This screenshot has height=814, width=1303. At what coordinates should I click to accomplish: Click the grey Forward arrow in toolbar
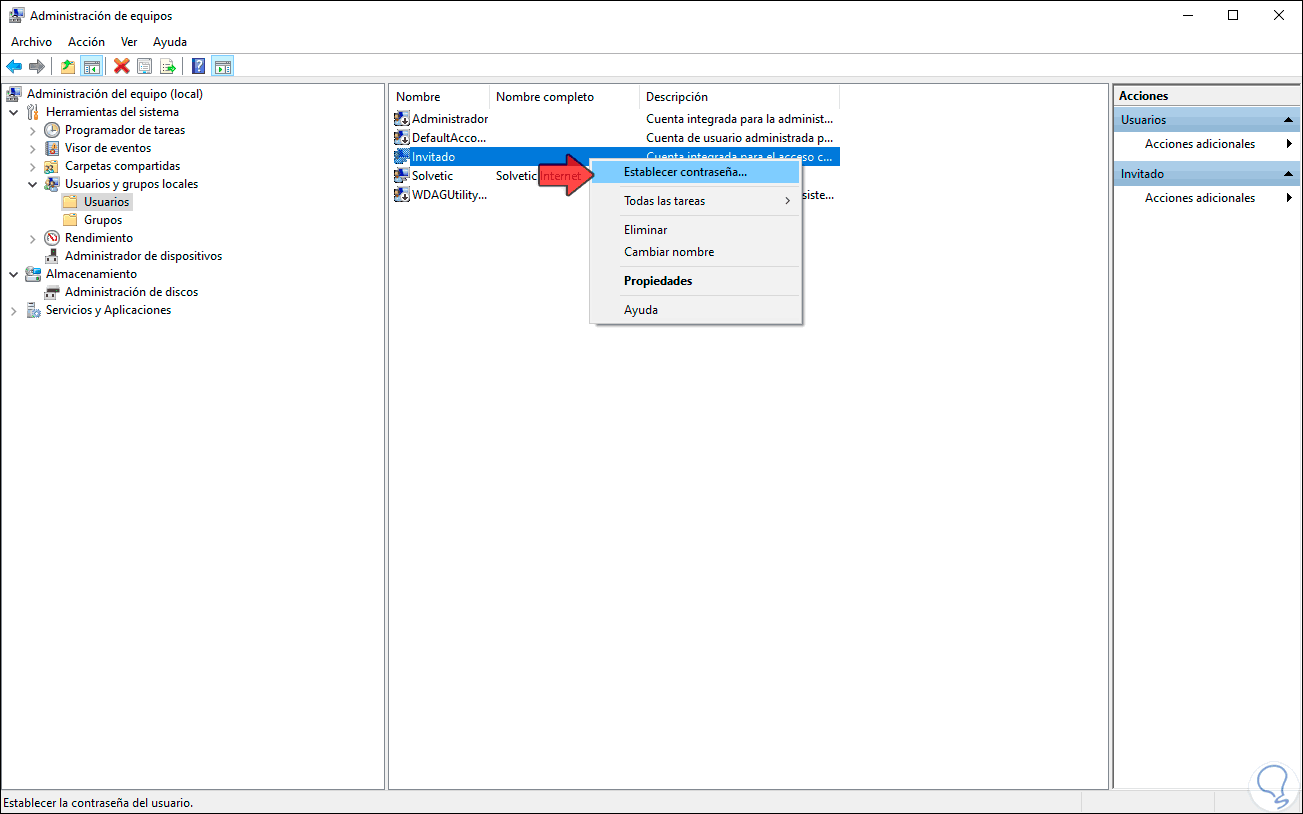(x=37, y=67)
